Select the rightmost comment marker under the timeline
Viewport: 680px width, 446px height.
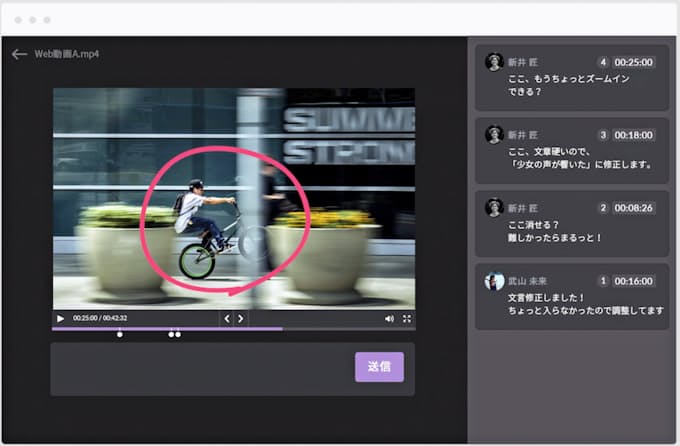click(178, 334)
